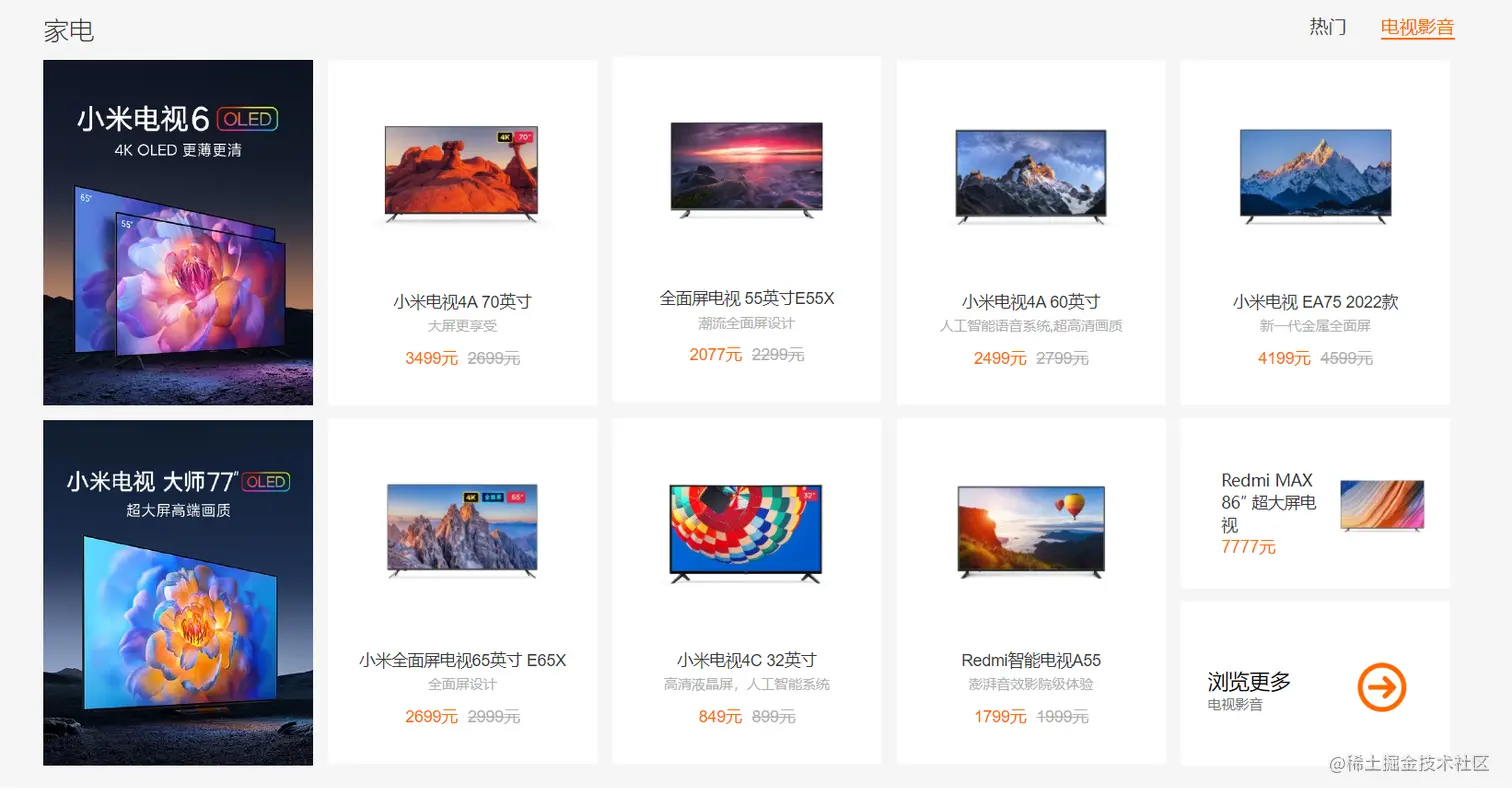Switch to the 热门 tab
The image size is (1512, 796).
pyautogui.click(x=1328, y=27)
